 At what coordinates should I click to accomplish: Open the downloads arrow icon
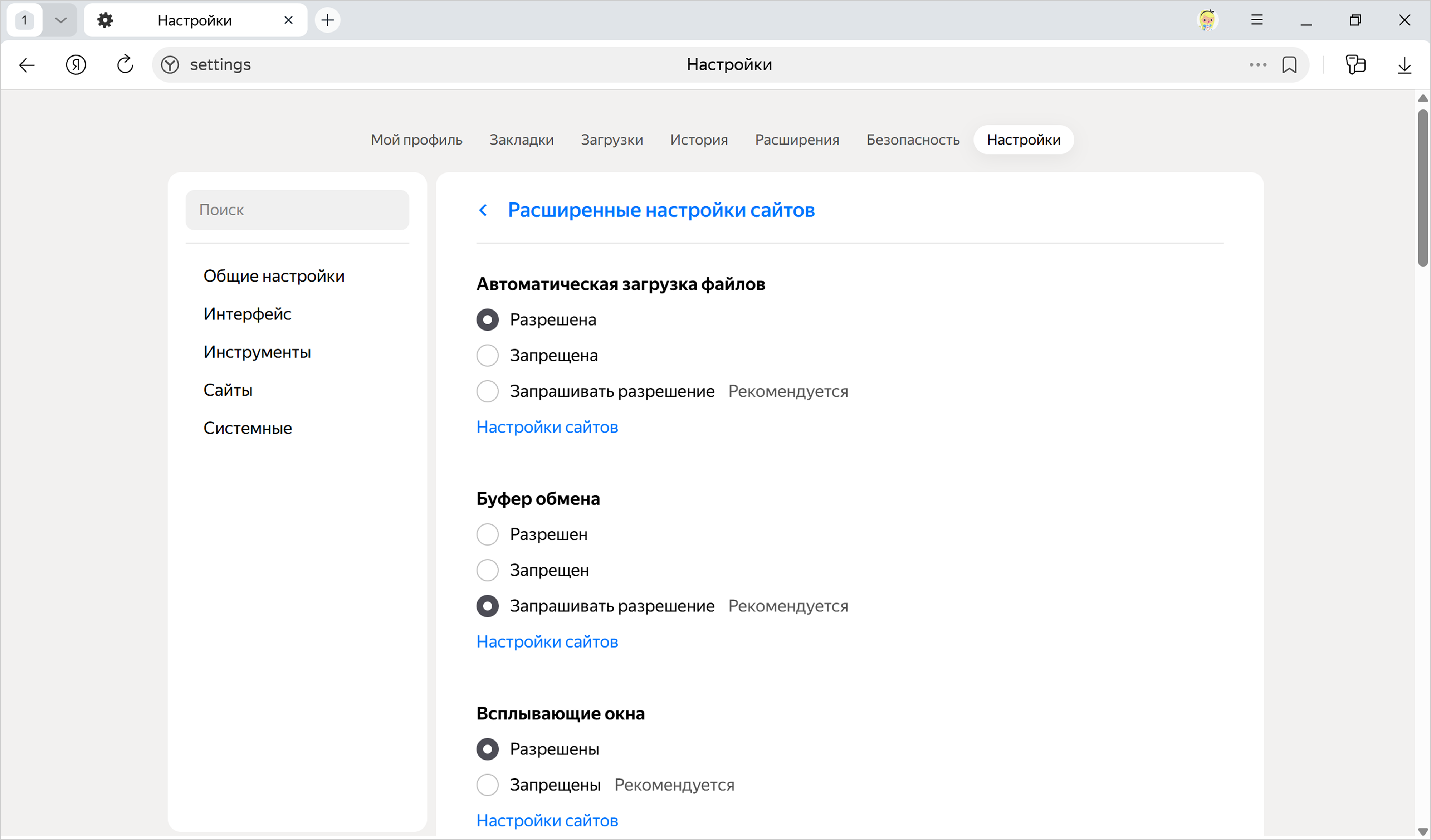coord(1404,65)
